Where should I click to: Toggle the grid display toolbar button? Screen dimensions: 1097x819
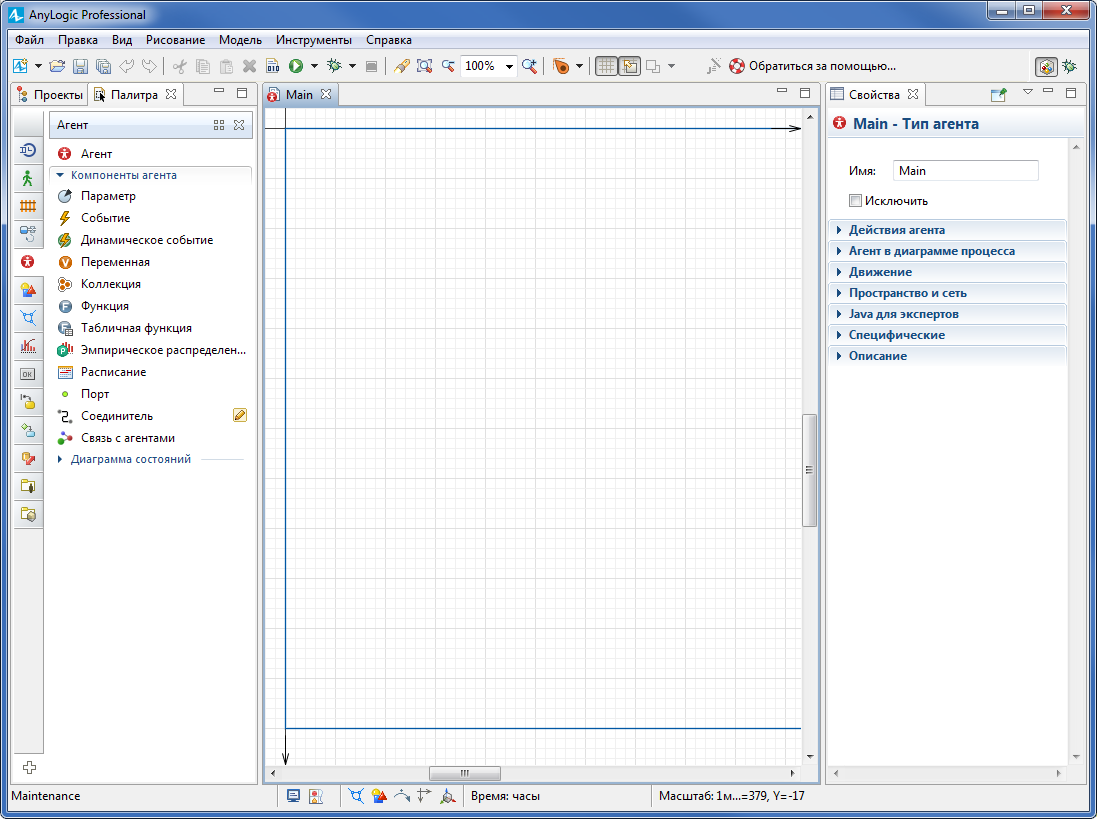tap(606, 66)
